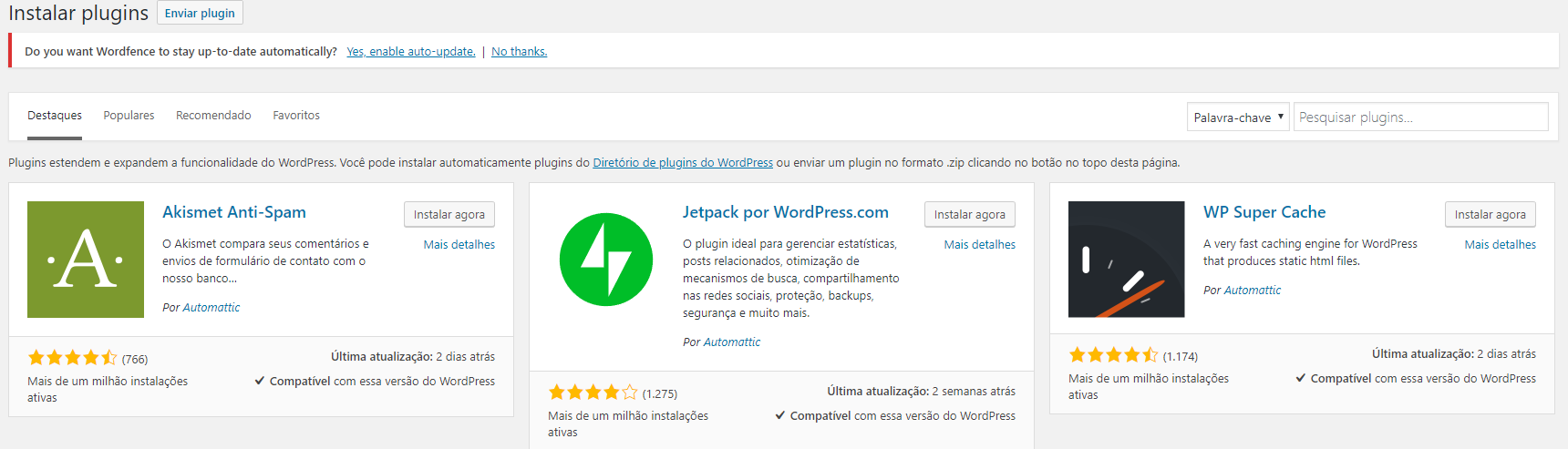The width and height of the screenshot is (1568, 449).
Task: Click 'O plugin ideal para gerenciar' description
Action: click(791, 279)
